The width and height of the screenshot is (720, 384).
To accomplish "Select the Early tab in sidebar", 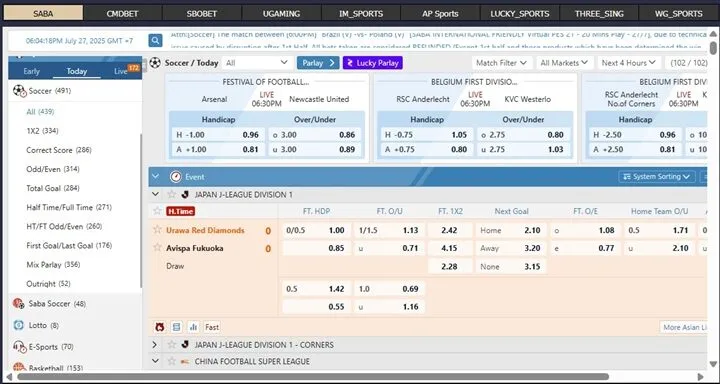I will click(31, 71).
